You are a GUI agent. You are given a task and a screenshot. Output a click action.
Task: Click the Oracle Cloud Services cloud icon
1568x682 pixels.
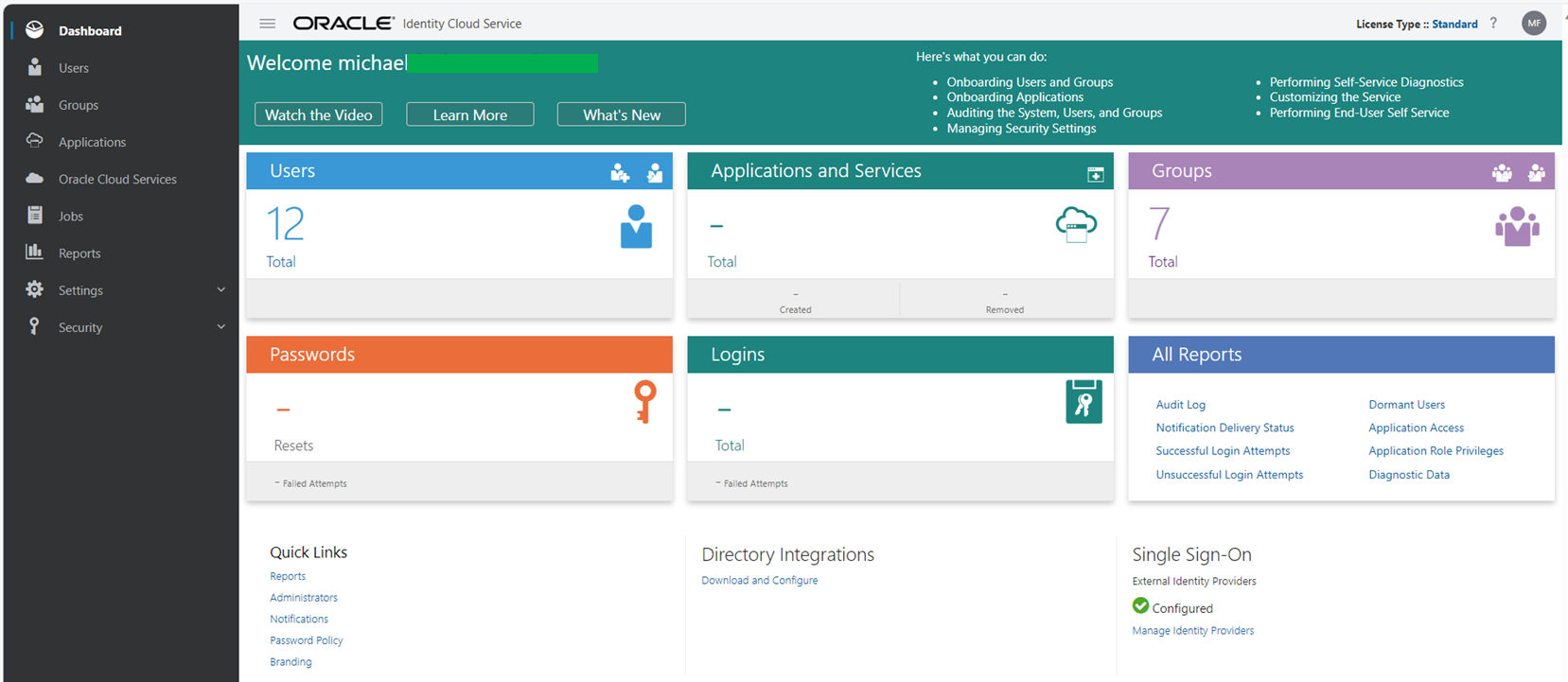coord(35,178)
